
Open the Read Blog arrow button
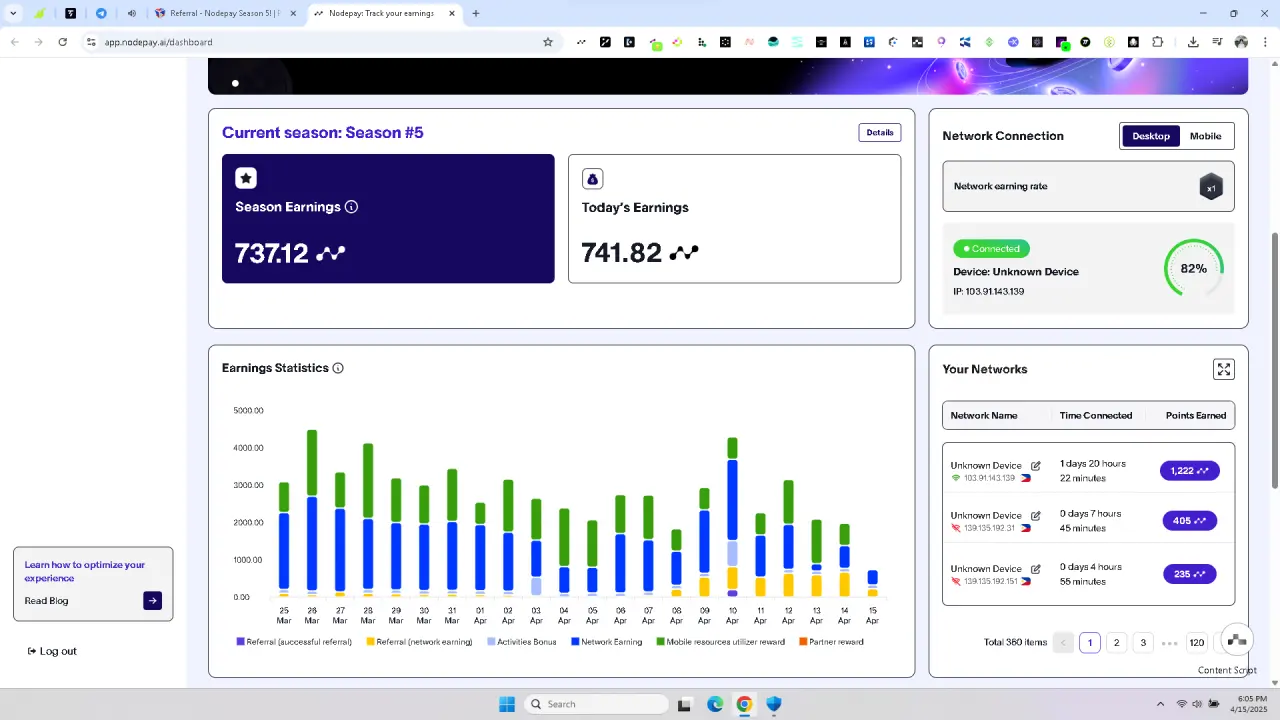[x=152, y=601]
